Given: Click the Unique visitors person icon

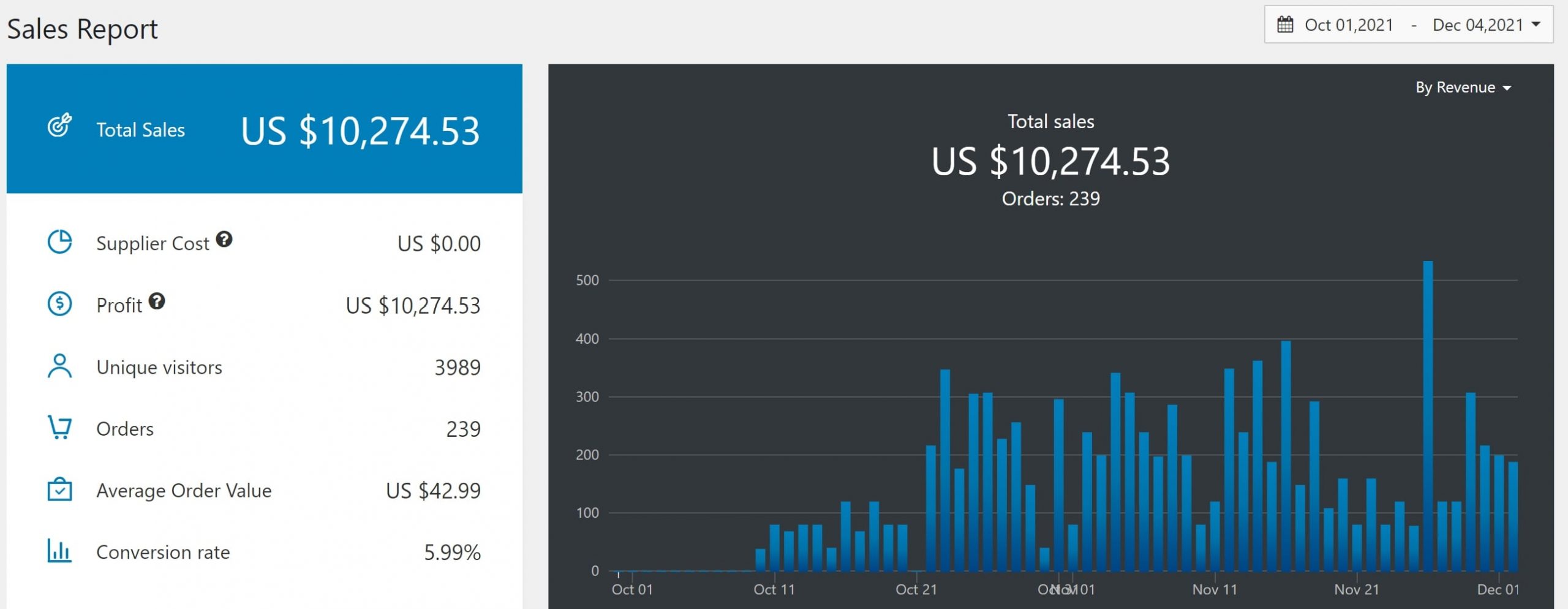Looking at the screenshot, I should pos(59,366).
